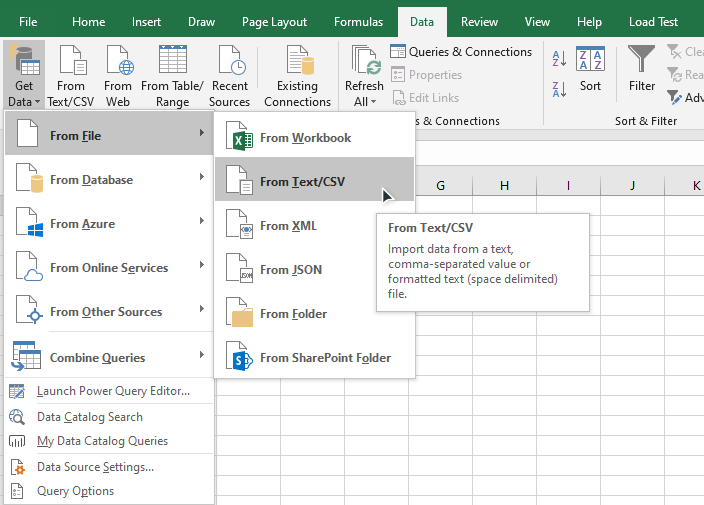This screenshot has width=704, height=505.
Task: Expand the From Online Services submenu arrow
Action: point(202,264)
